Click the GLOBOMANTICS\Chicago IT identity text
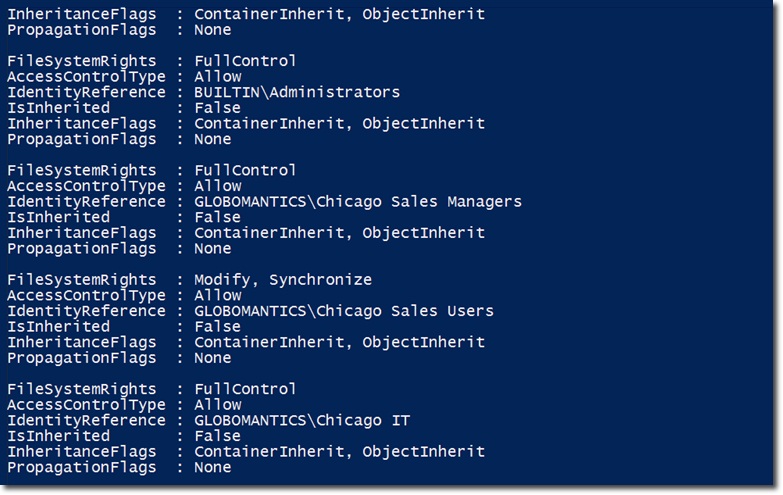Image resolution: width=783 pixels, height=495 pixels. pos(302,420)
